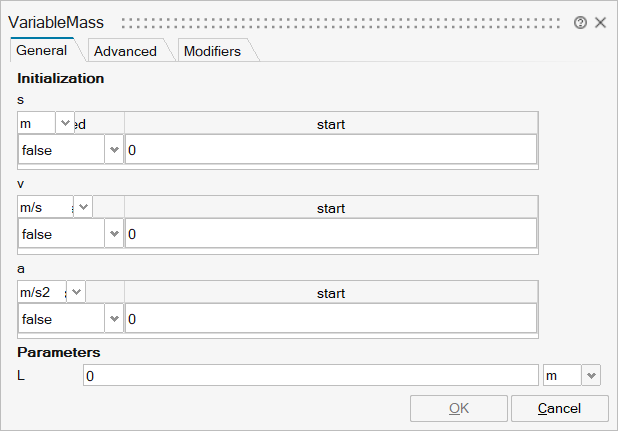Open the Modifiers tab

click(x=212, y=51)
